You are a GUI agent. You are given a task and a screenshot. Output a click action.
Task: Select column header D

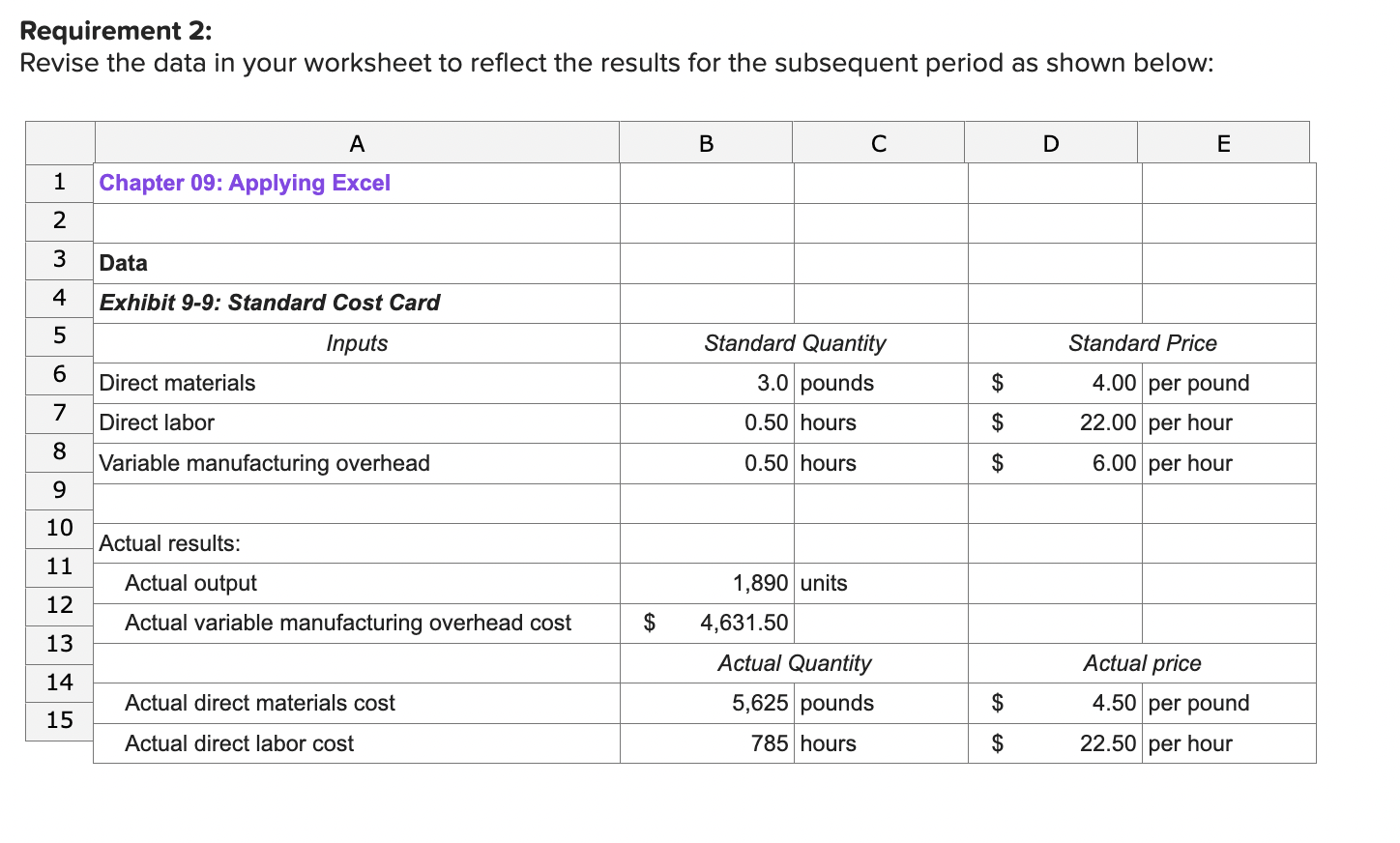1051,142
